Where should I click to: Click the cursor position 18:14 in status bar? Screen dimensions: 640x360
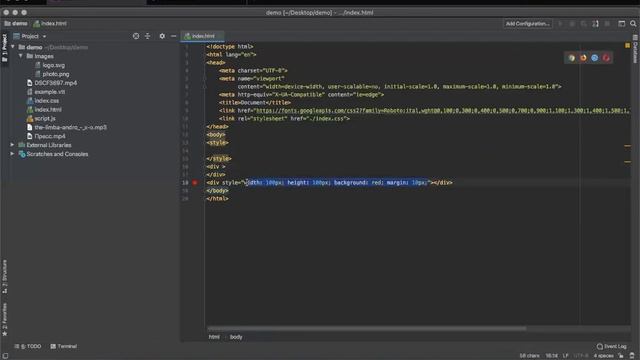pyautogui.click(x=551, y=356)
